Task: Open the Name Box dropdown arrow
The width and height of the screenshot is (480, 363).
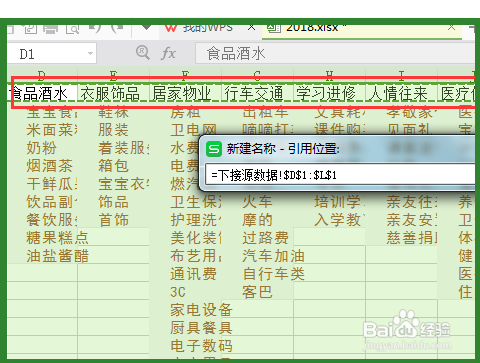Action: coord(90,53)
